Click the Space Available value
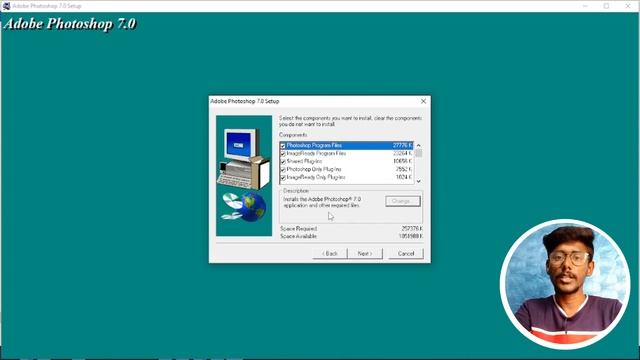This screenshot has width=640, height=360. (x=411, y=236)
